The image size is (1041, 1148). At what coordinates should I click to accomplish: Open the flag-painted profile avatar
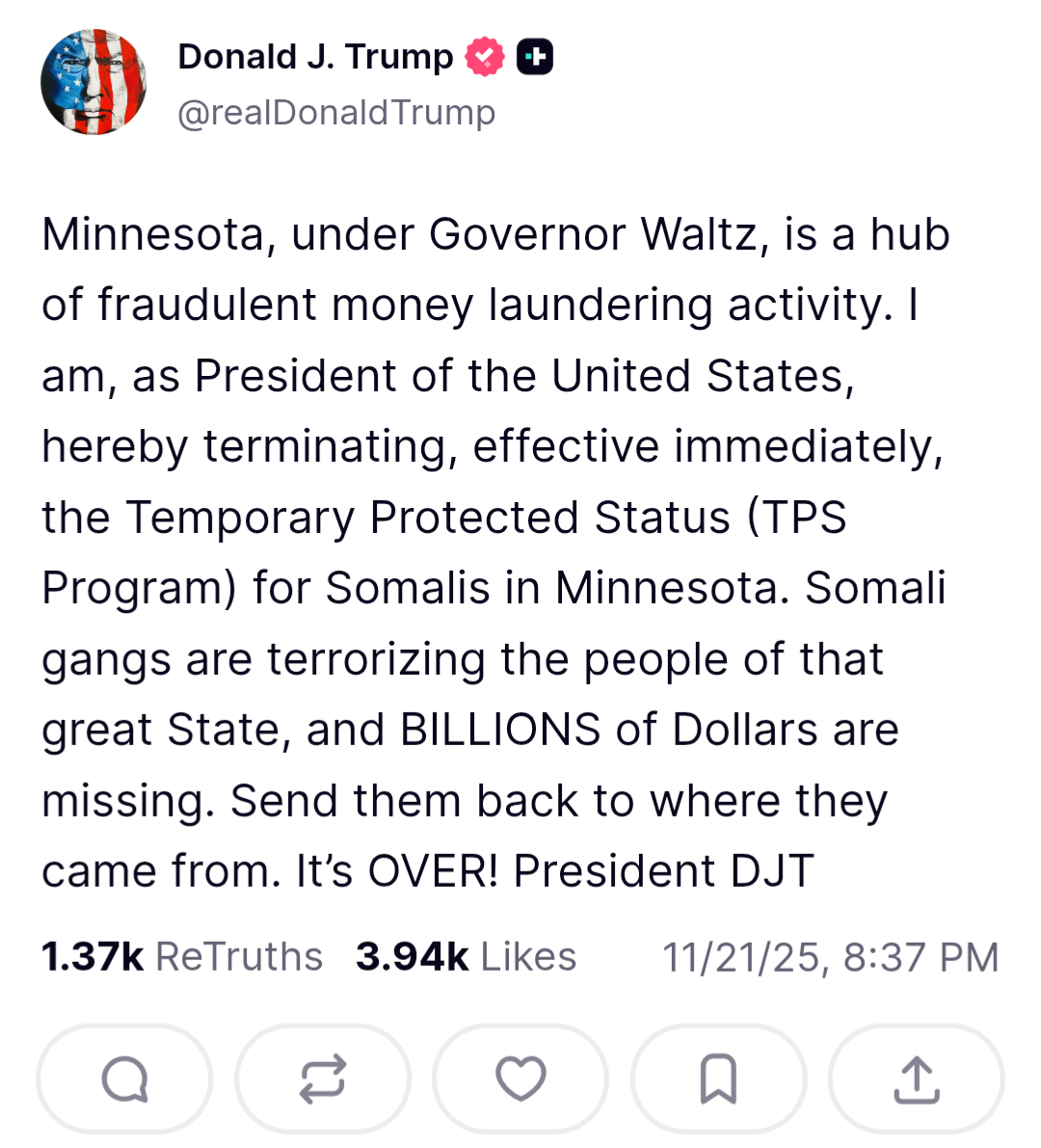click(93, 82)
